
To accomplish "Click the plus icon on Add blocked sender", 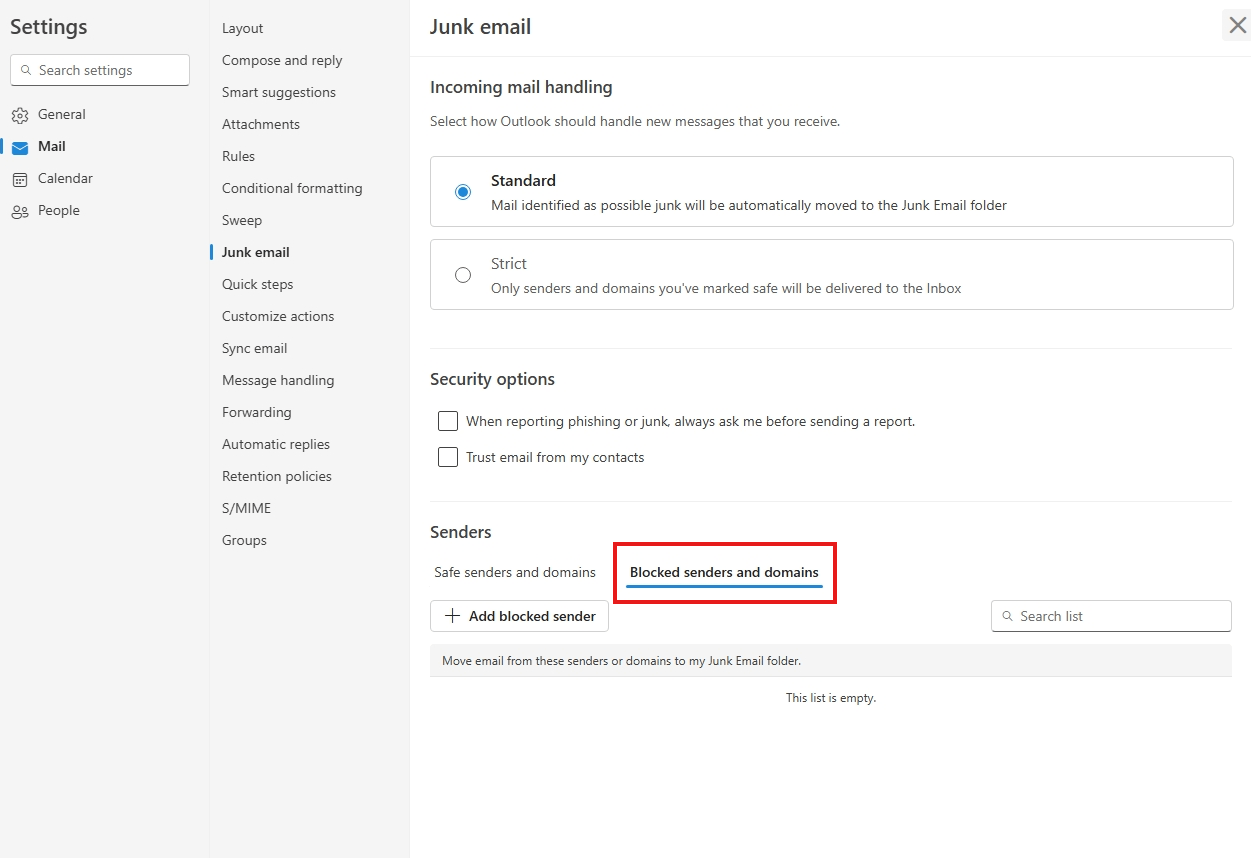I will (452, 616).
